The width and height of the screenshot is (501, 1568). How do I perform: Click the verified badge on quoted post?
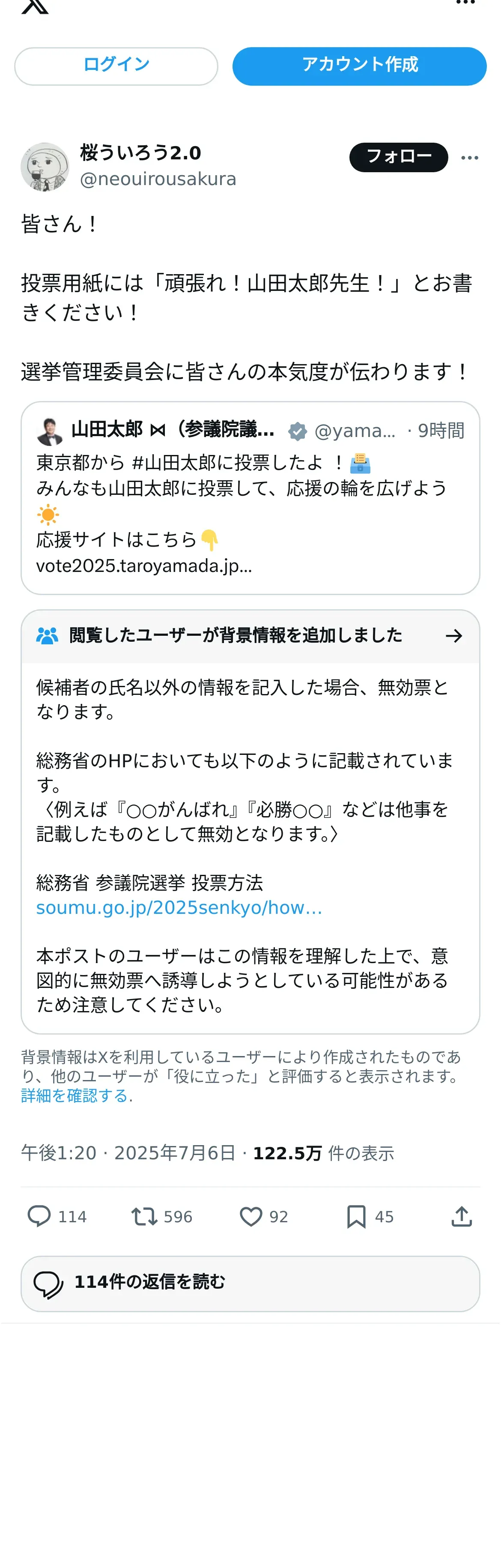click(x=298, y=431)
